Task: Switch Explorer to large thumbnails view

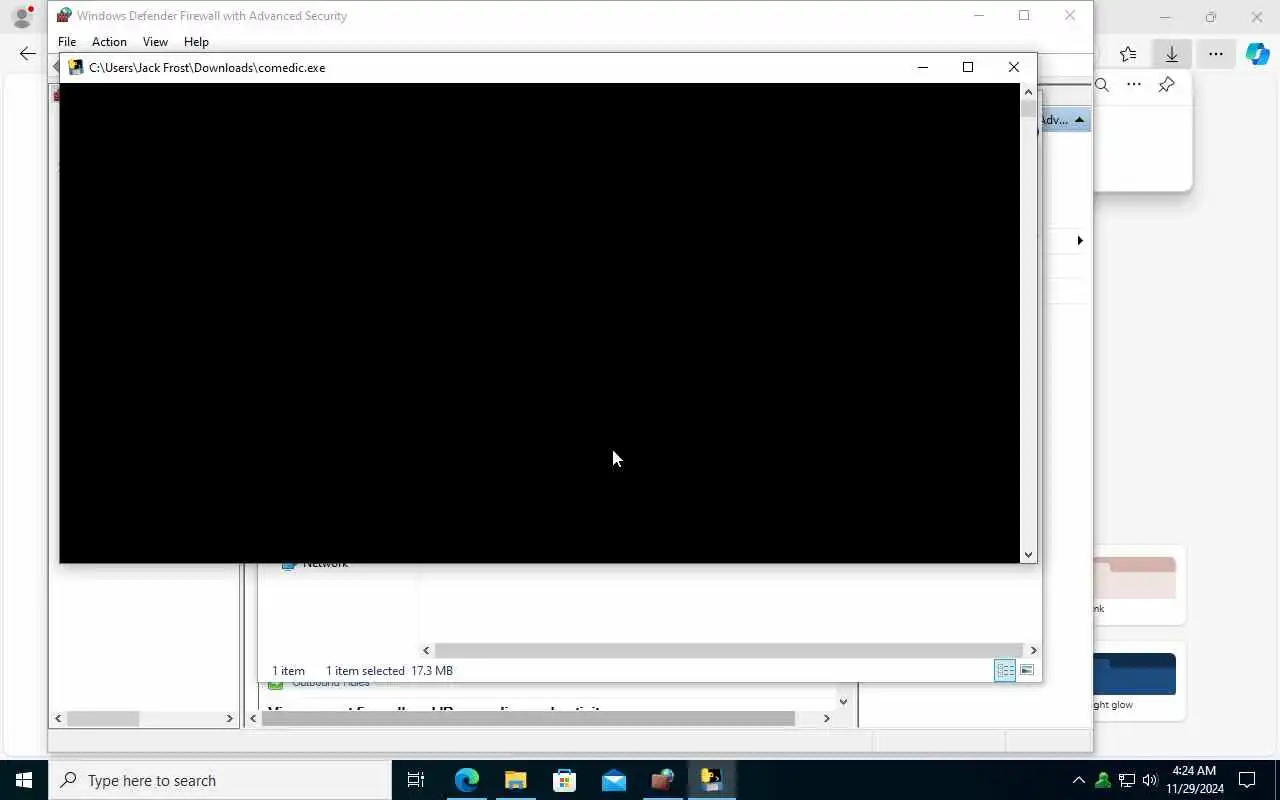Action: coord(1027,671)
